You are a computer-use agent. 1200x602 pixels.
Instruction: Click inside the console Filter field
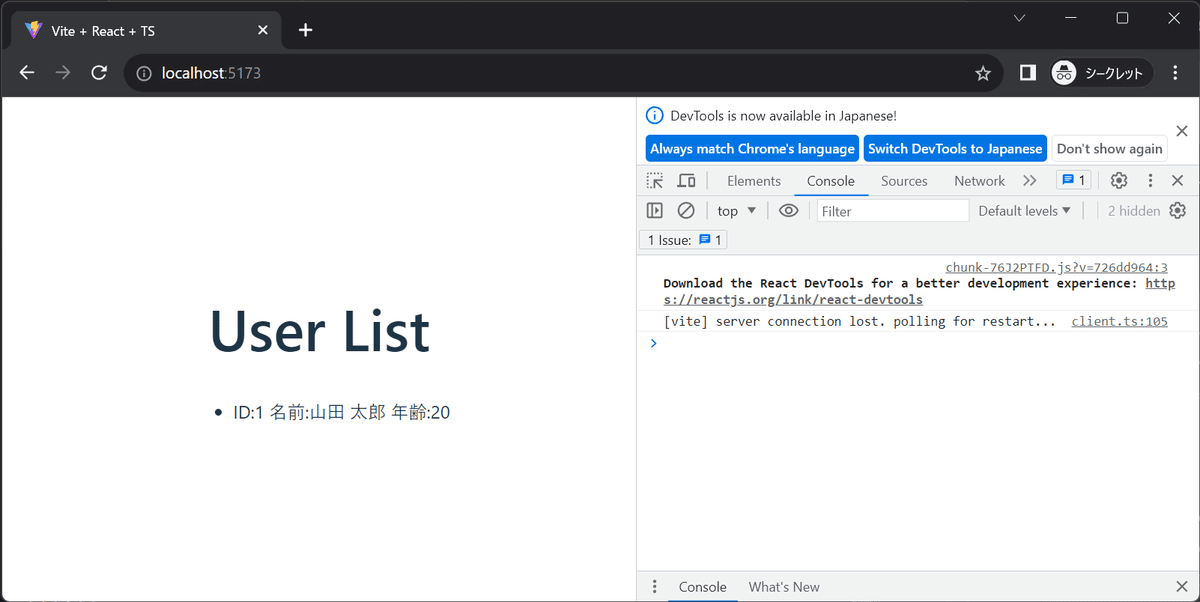890,210
